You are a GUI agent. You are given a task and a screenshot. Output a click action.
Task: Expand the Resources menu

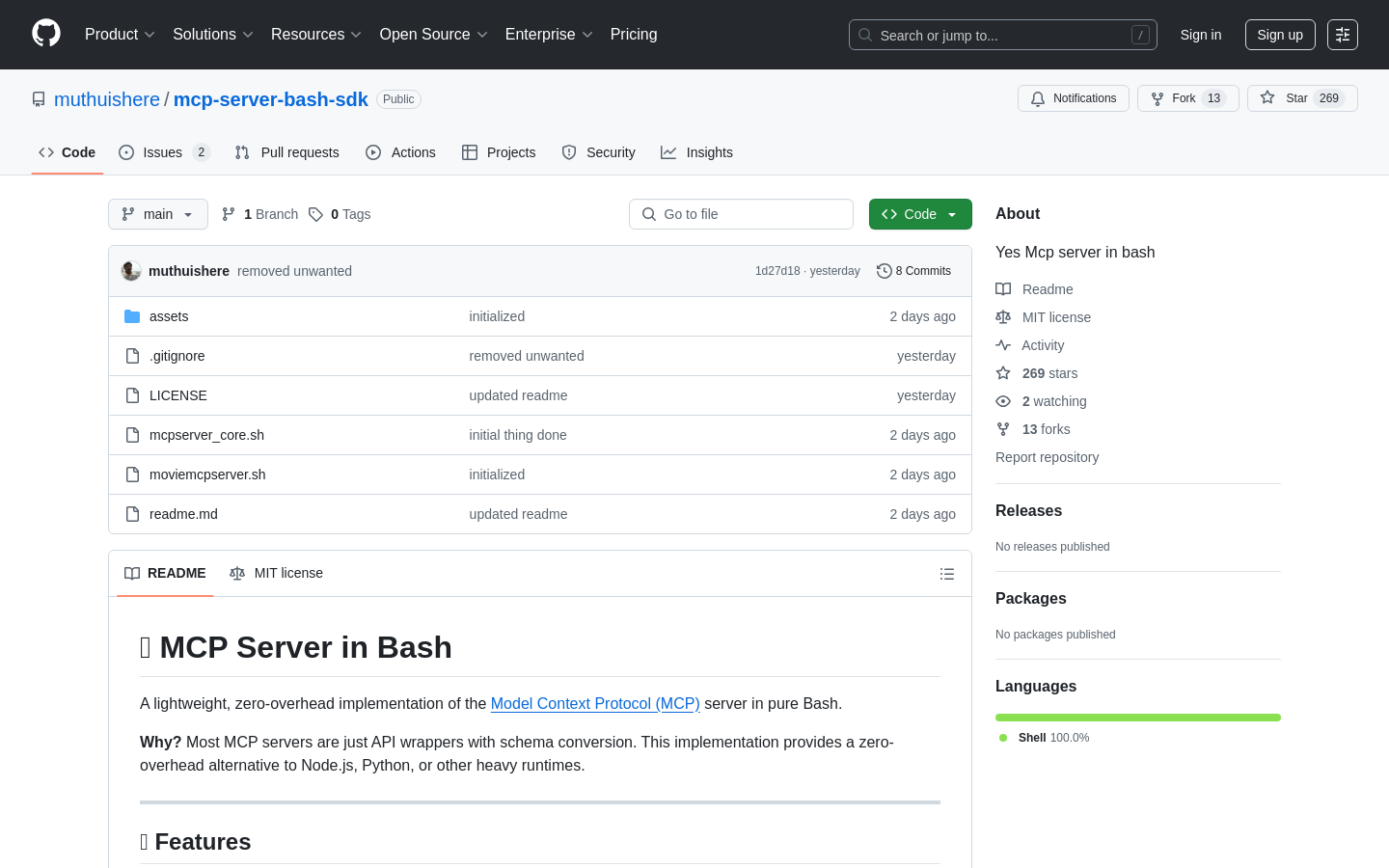coord(316,34)
